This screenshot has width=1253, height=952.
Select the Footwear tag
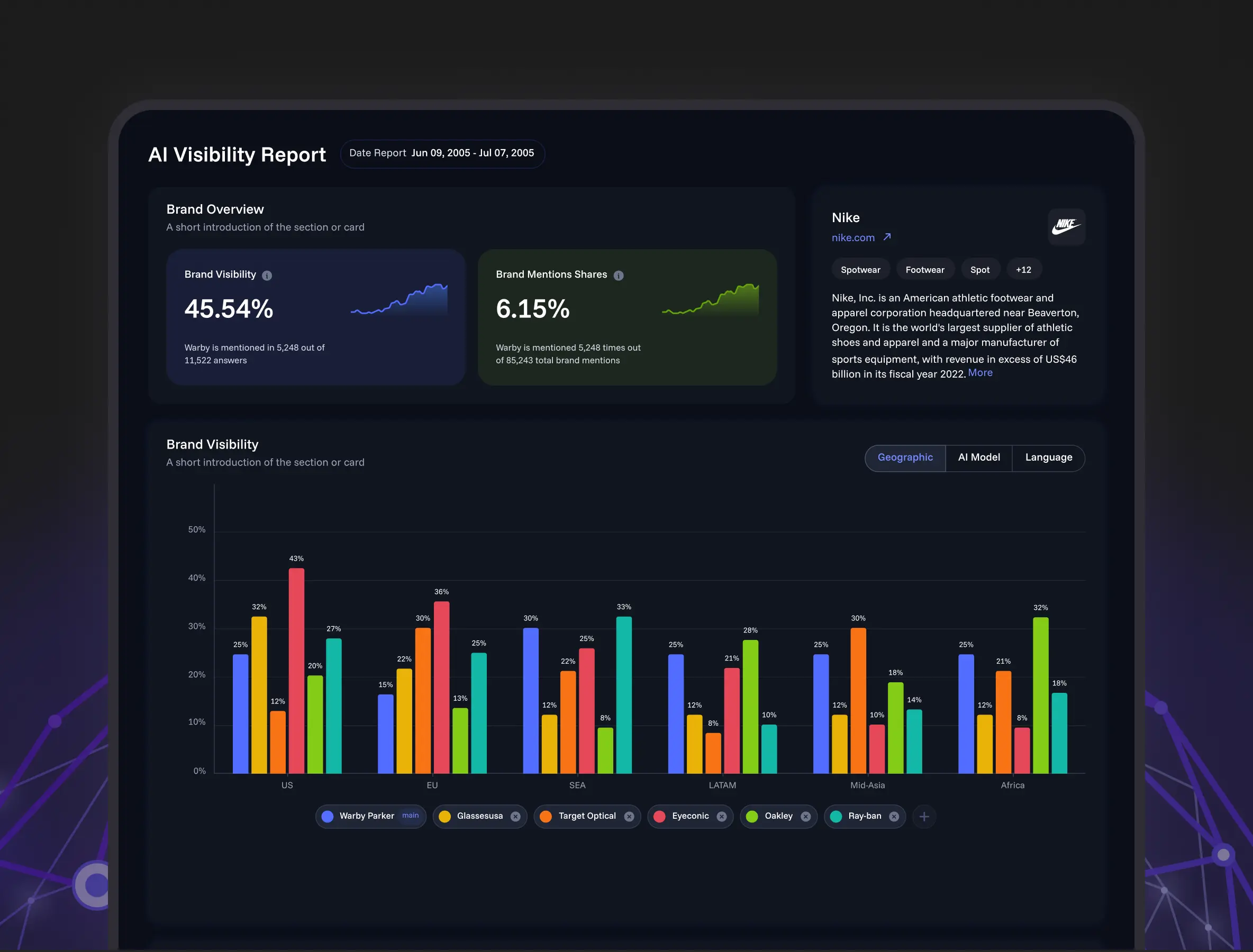tap(925, 269)
